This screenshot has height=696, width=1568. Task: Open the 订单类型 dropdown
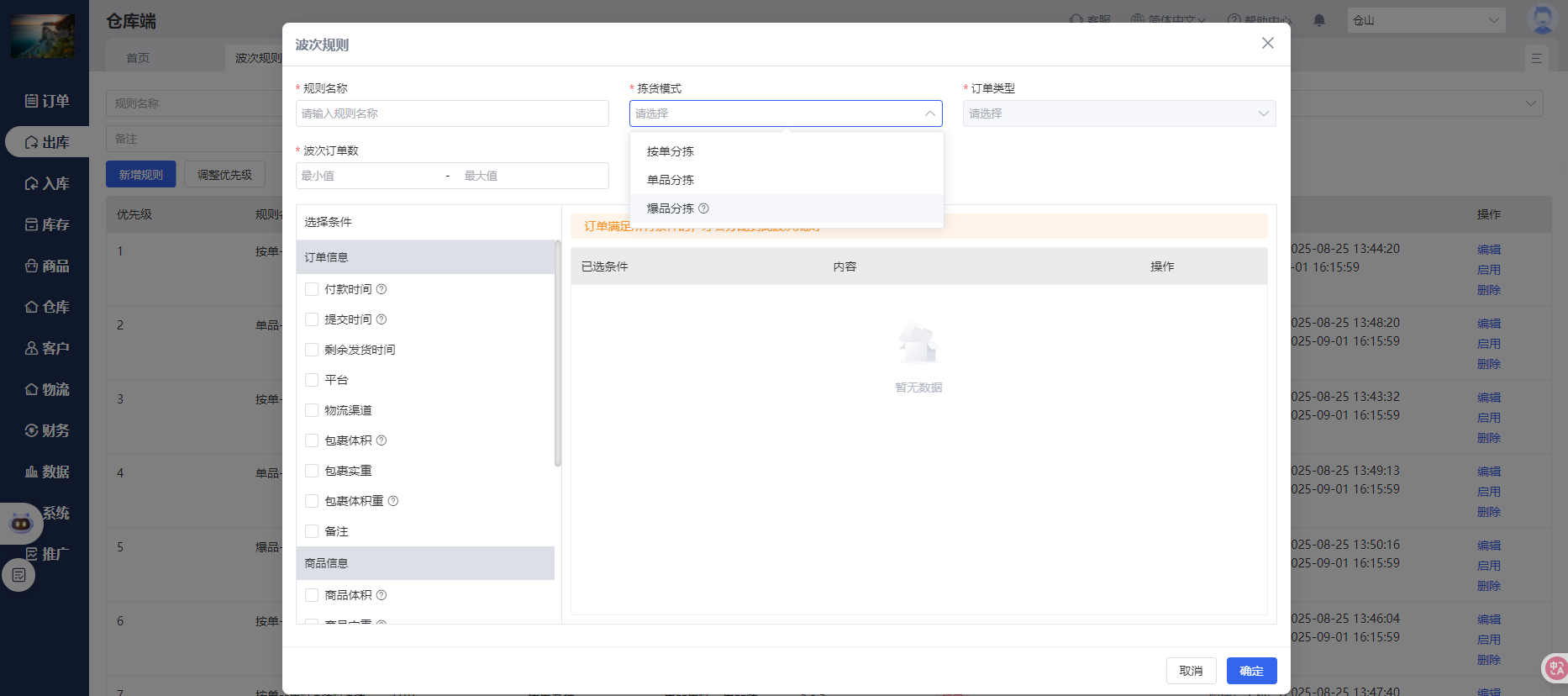(1118, 113)
